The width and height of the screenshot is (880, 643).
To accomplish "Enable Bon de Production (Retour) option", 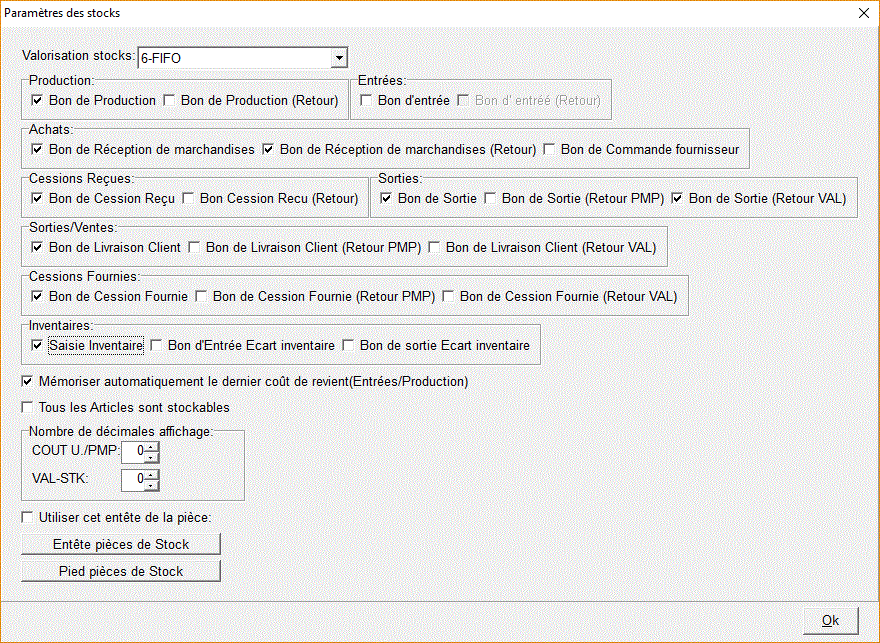I will coord(169,100).
